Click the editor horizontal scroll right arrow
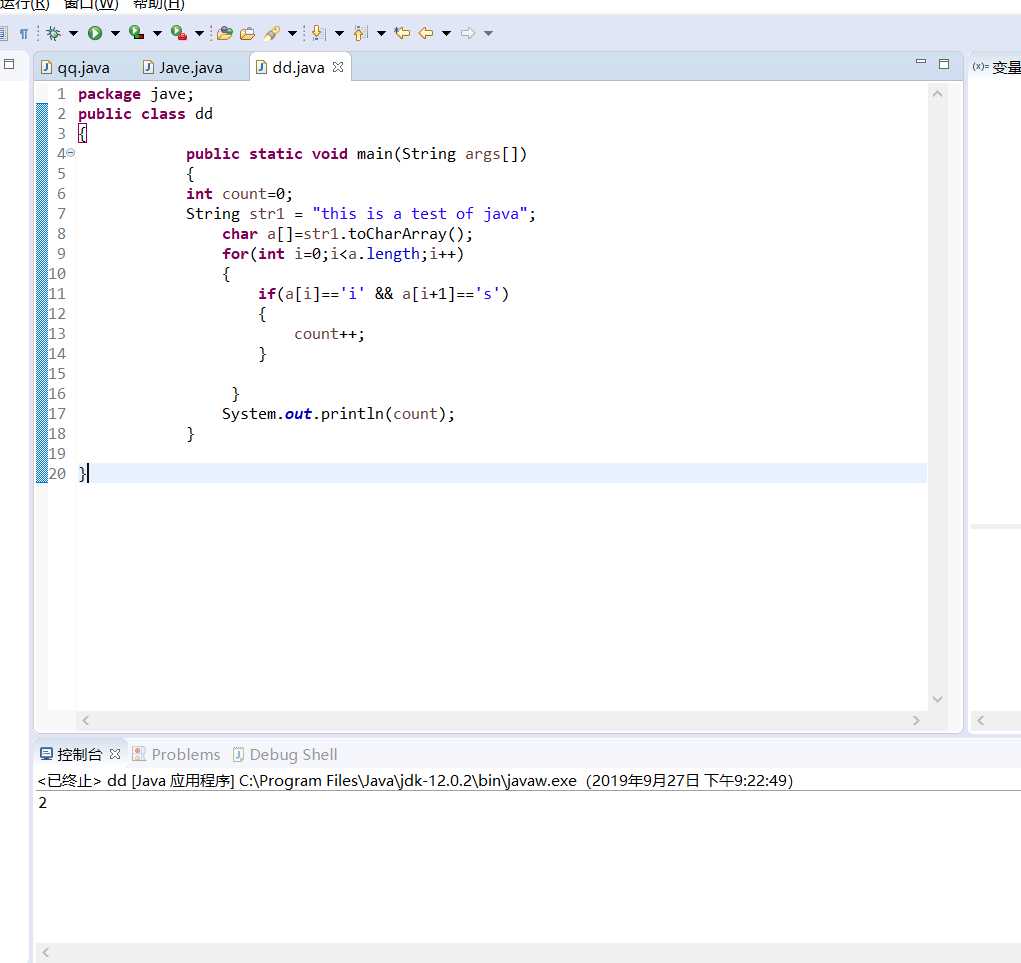Screen dimensions: 1021x963 click(x=916, y=720)
